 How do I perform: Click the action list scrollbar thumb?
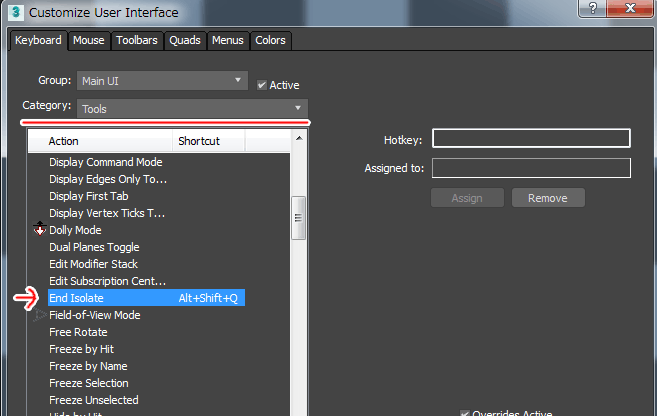(x=298, y=218)
